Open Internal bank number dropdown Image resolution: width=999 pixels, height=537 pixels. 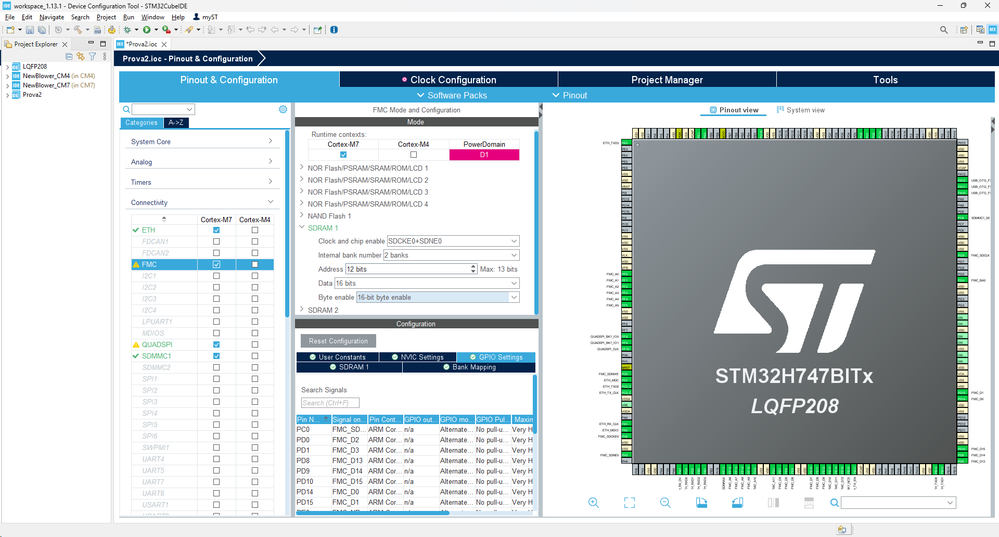[x=451, y=255]
